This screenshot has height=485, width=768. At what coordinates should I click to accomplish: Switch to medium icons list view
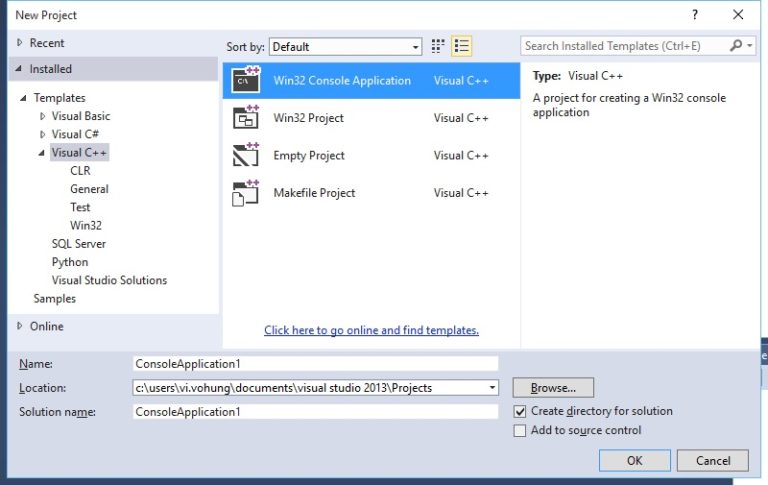[461, 46]
